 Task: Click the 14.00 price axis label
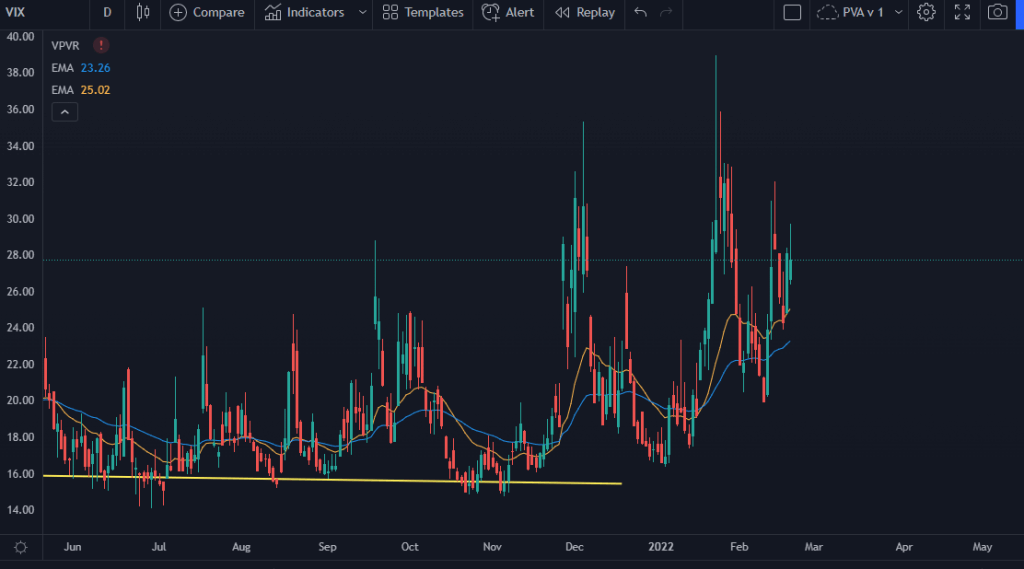[20, 510]
